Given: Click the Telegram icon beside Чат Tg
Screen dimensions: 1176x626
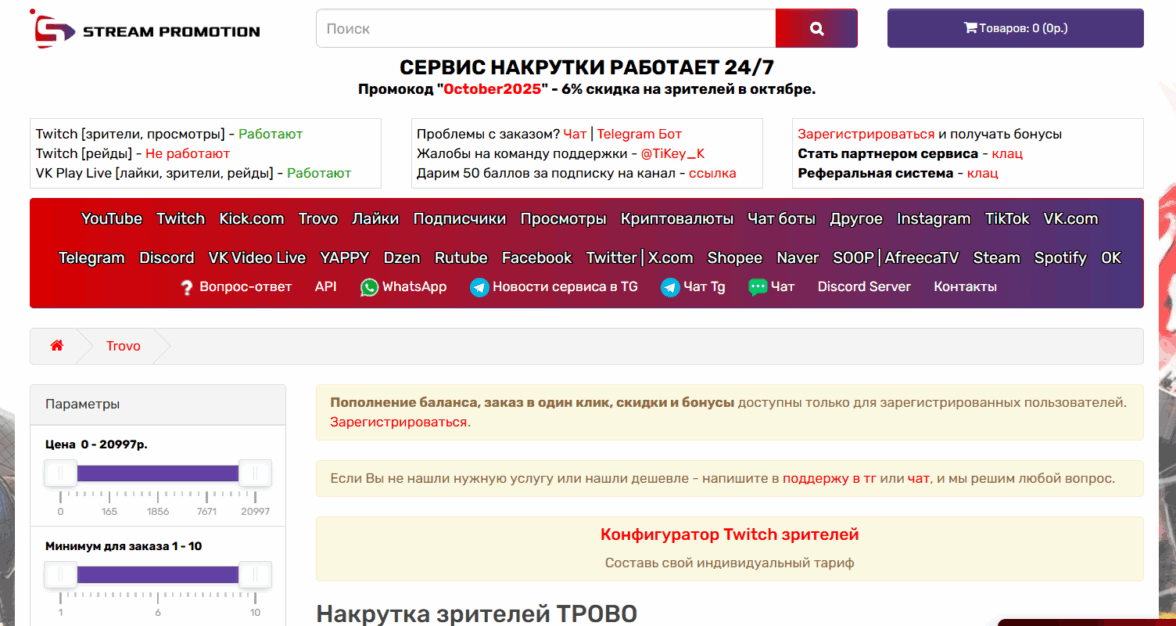Looking at the screenshot, I should tap(670, 287).
